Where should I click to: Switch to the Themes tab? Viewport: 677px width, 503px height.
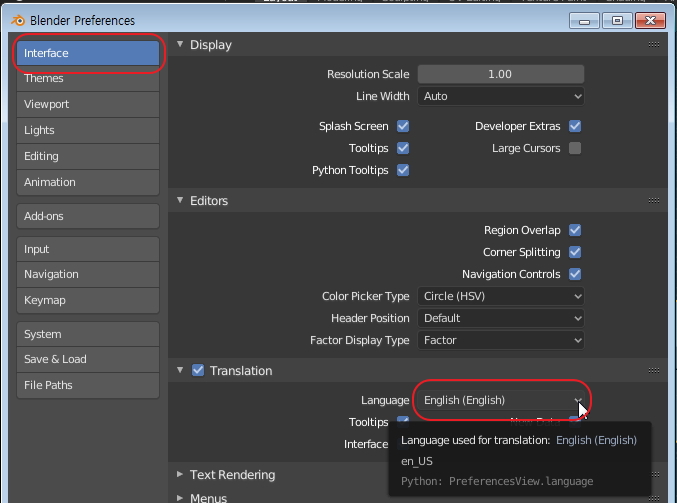88,78
